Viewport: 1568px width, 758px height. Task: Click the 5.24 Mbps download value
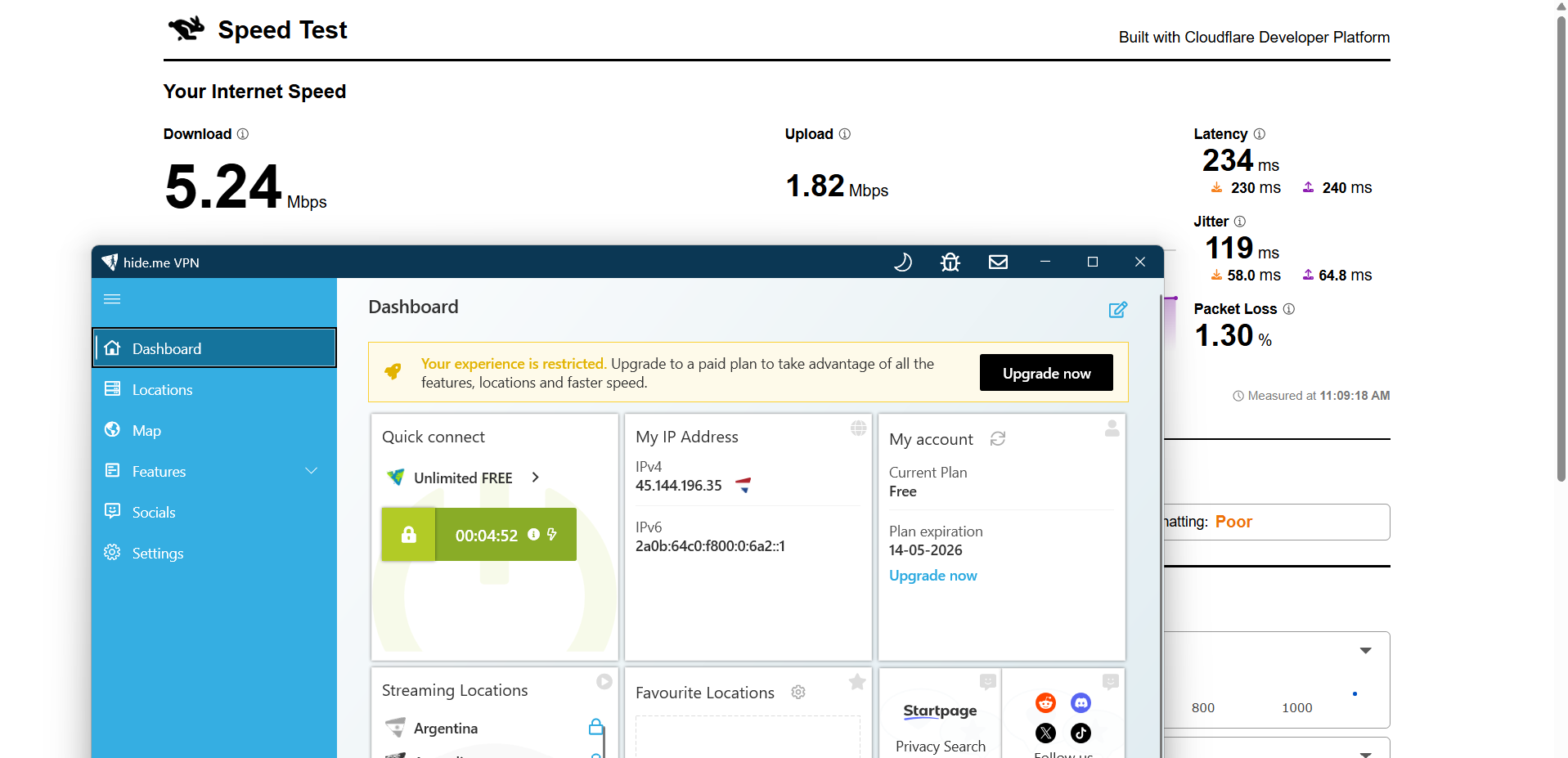tap(245, 187)
